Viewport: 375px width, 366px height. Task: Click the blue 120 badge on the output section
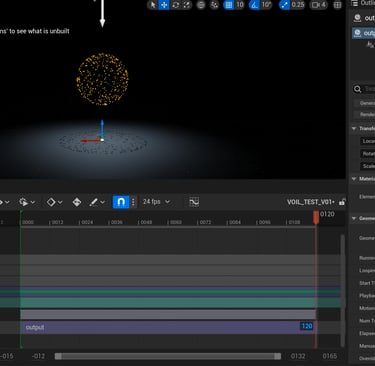307,326
